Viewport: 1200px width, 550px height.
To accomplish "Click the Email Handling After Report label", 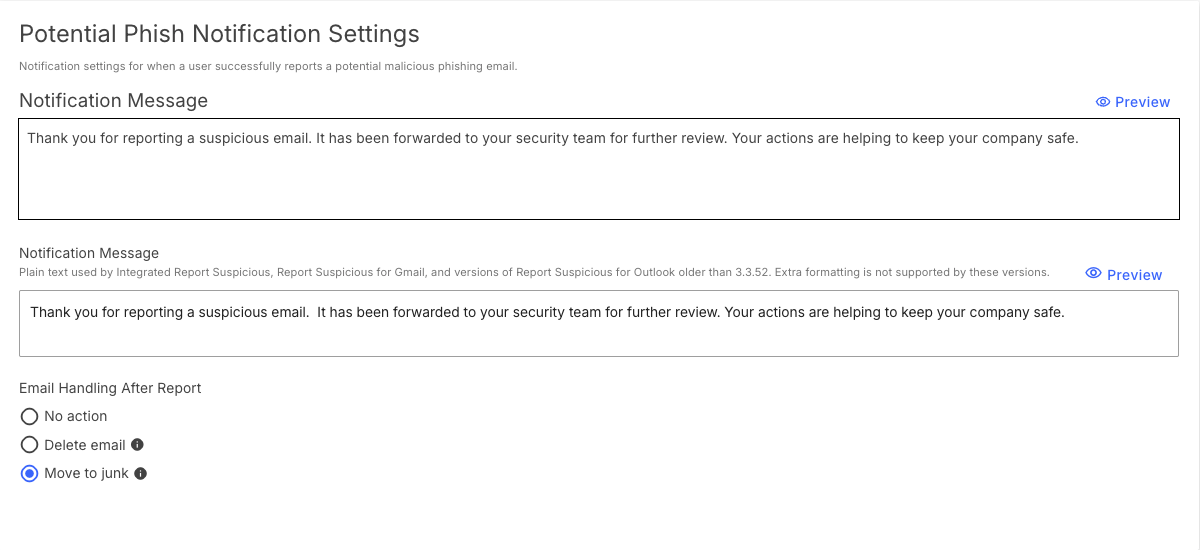I will (110, 388).
